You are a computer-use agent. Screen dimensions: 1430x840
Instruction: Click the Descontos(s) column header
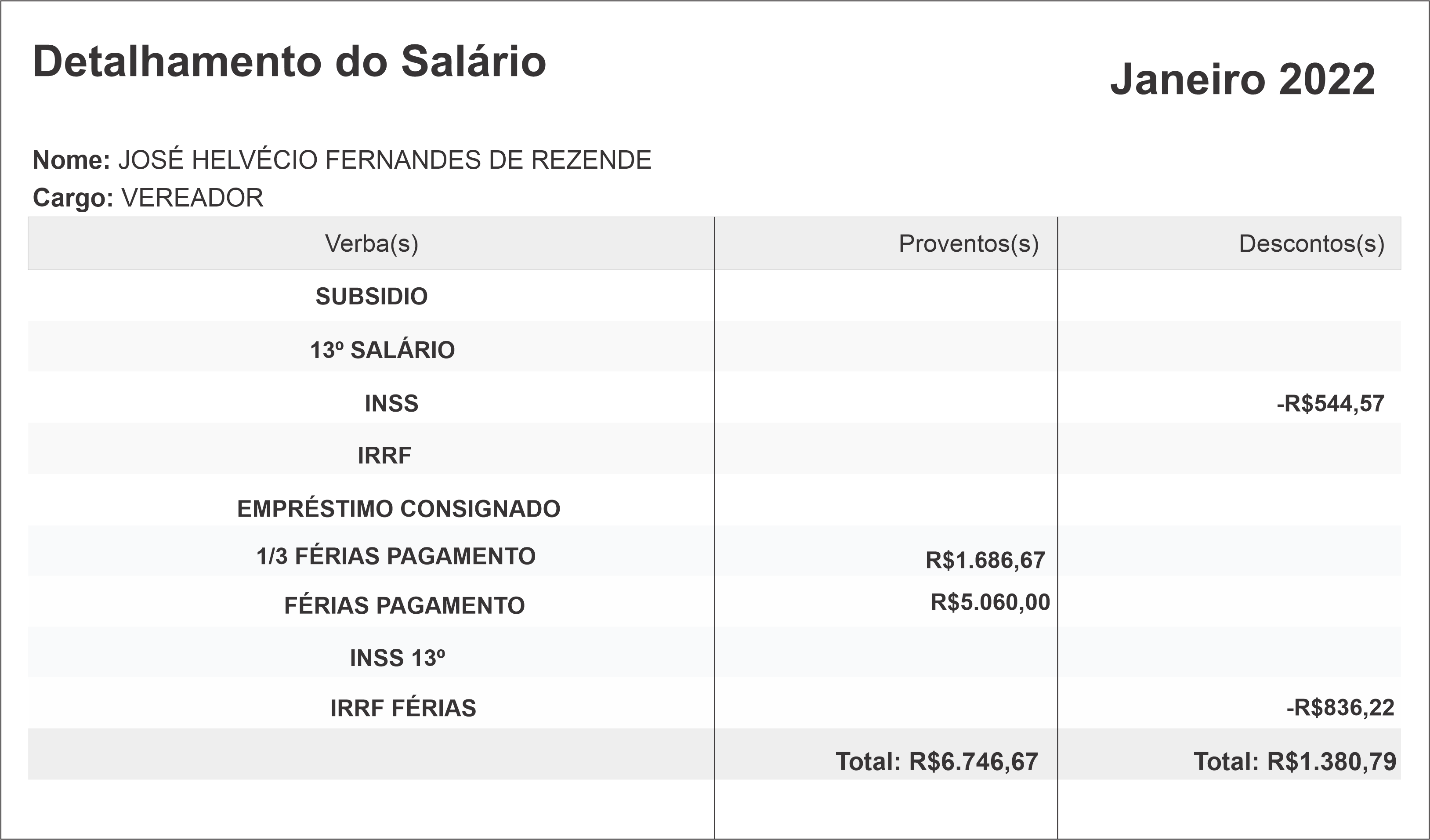(1311, 243)
